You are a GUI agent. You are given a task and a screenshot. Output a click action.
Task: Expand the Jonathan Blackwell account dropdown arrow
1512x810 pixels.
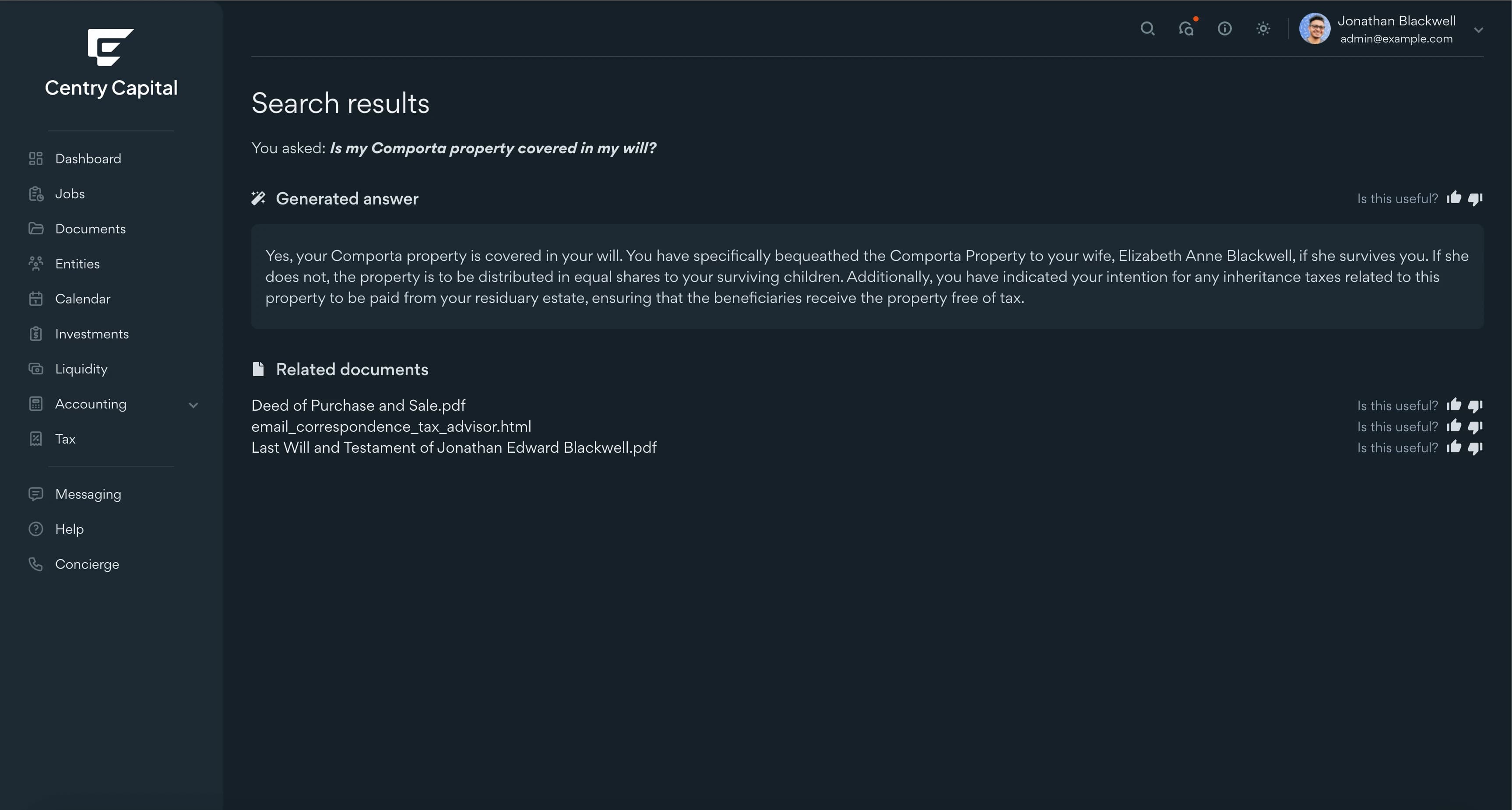pyautogui.click(x=1479, y=30)
